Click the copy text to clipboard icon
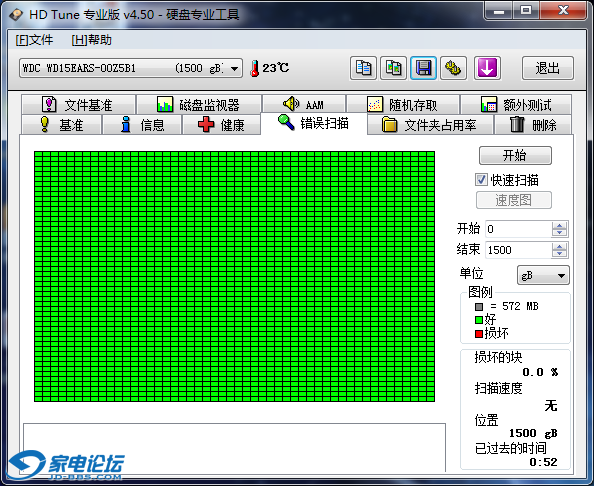The image size is (594, 486). click(363, 68)
